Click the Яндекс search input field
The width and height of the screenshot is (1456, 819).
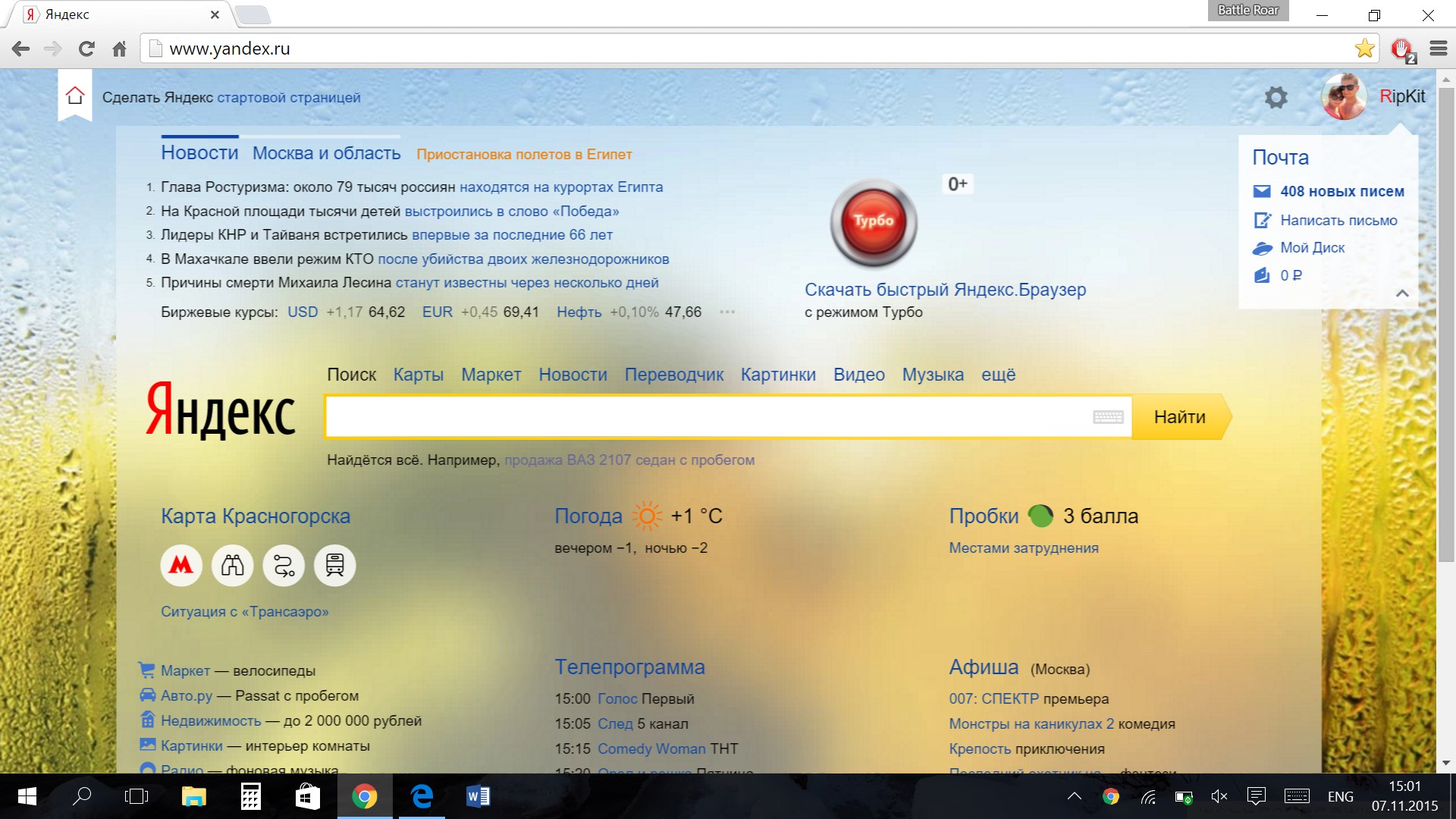pos(728,417)
